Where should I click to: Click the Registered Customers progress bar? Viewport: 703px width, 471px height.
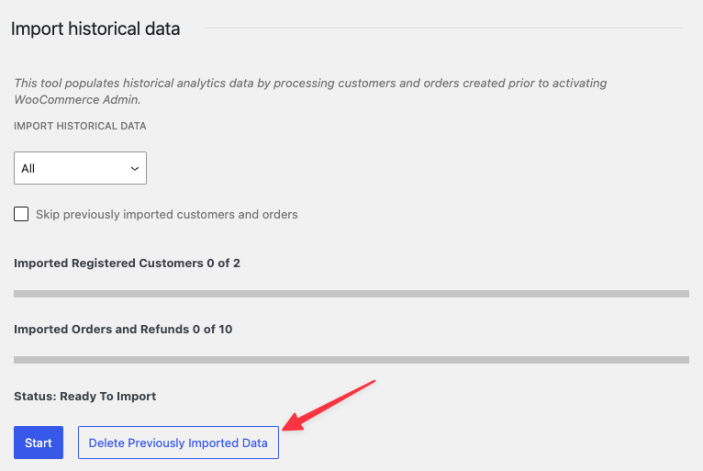pos(351,294)
